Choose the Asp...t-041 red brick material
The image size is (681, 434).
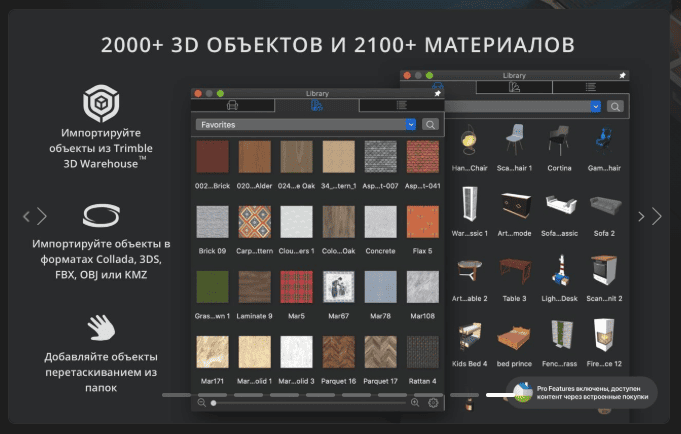coord(423,157)
